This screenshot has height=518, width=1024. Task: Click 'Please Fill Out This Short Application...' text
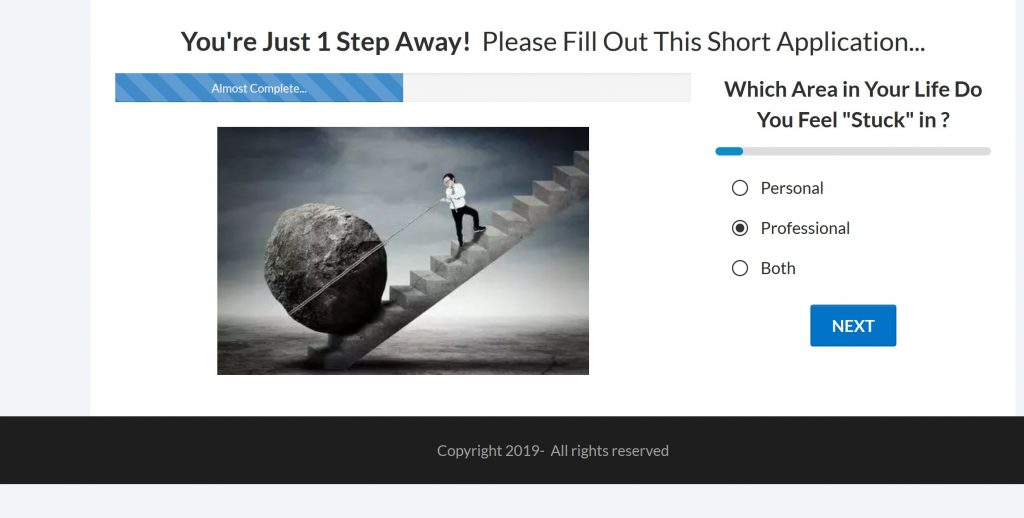(703, 42)
